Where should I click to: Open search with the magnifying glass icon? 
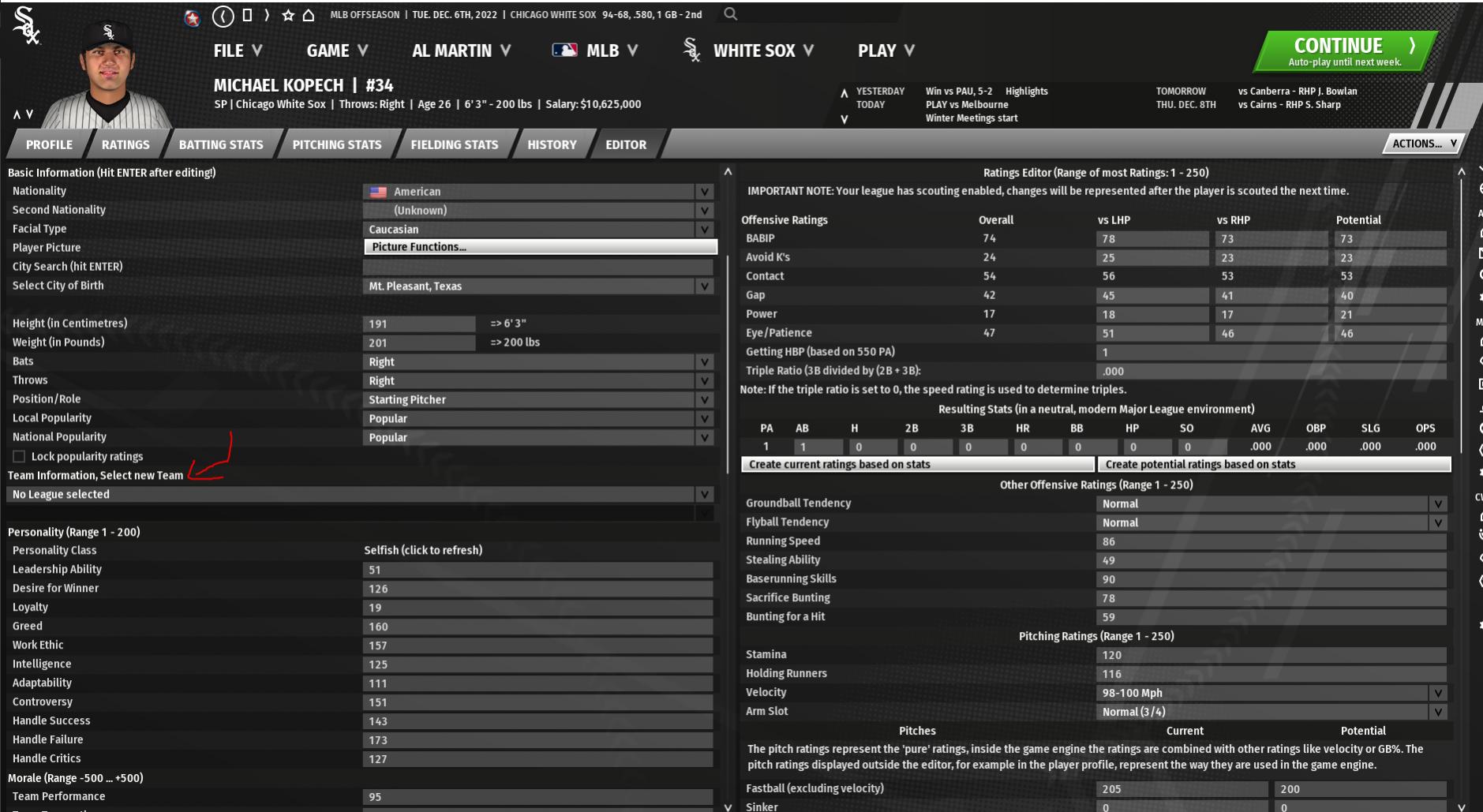[731, 14]
